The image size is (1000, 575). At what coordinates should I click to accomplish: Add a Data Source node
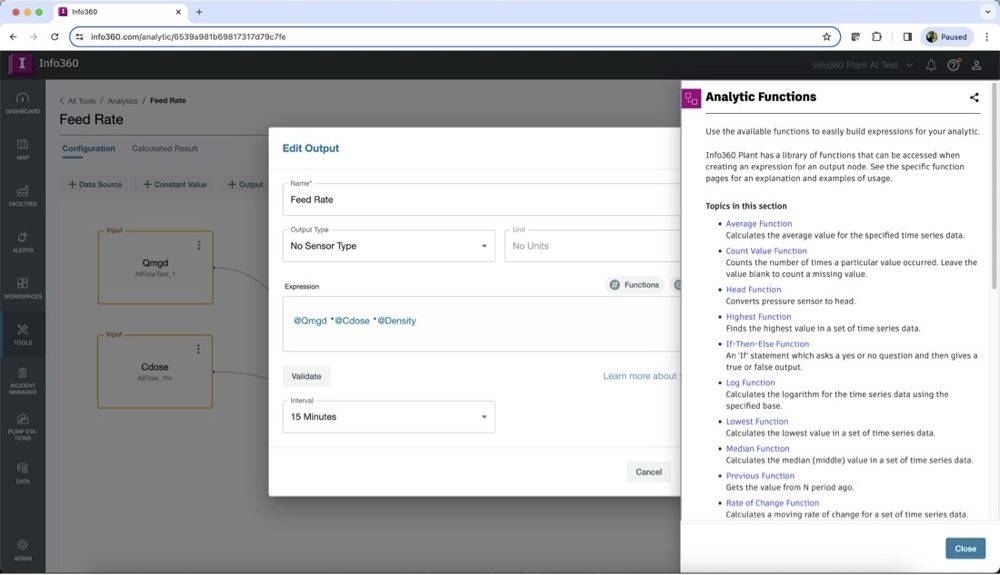pos(95,184)
